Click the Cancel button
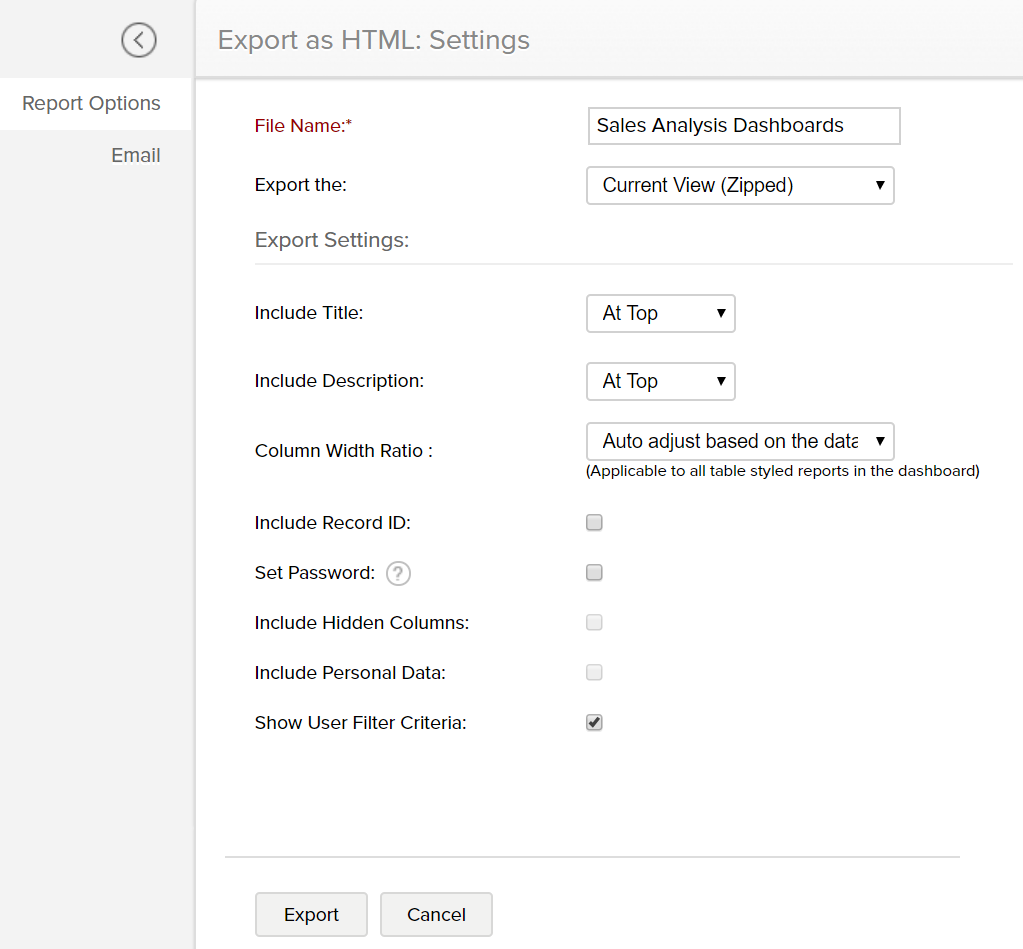The image size is (1023, 949). (x=436, y=915)
